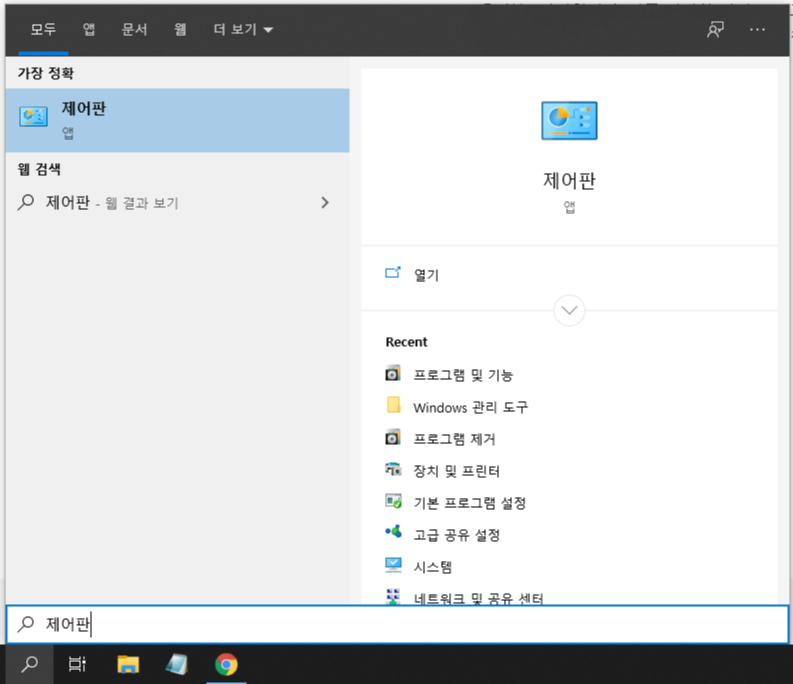Click the 제어판 - 웹 결과 보기 entry

point(177,202)
